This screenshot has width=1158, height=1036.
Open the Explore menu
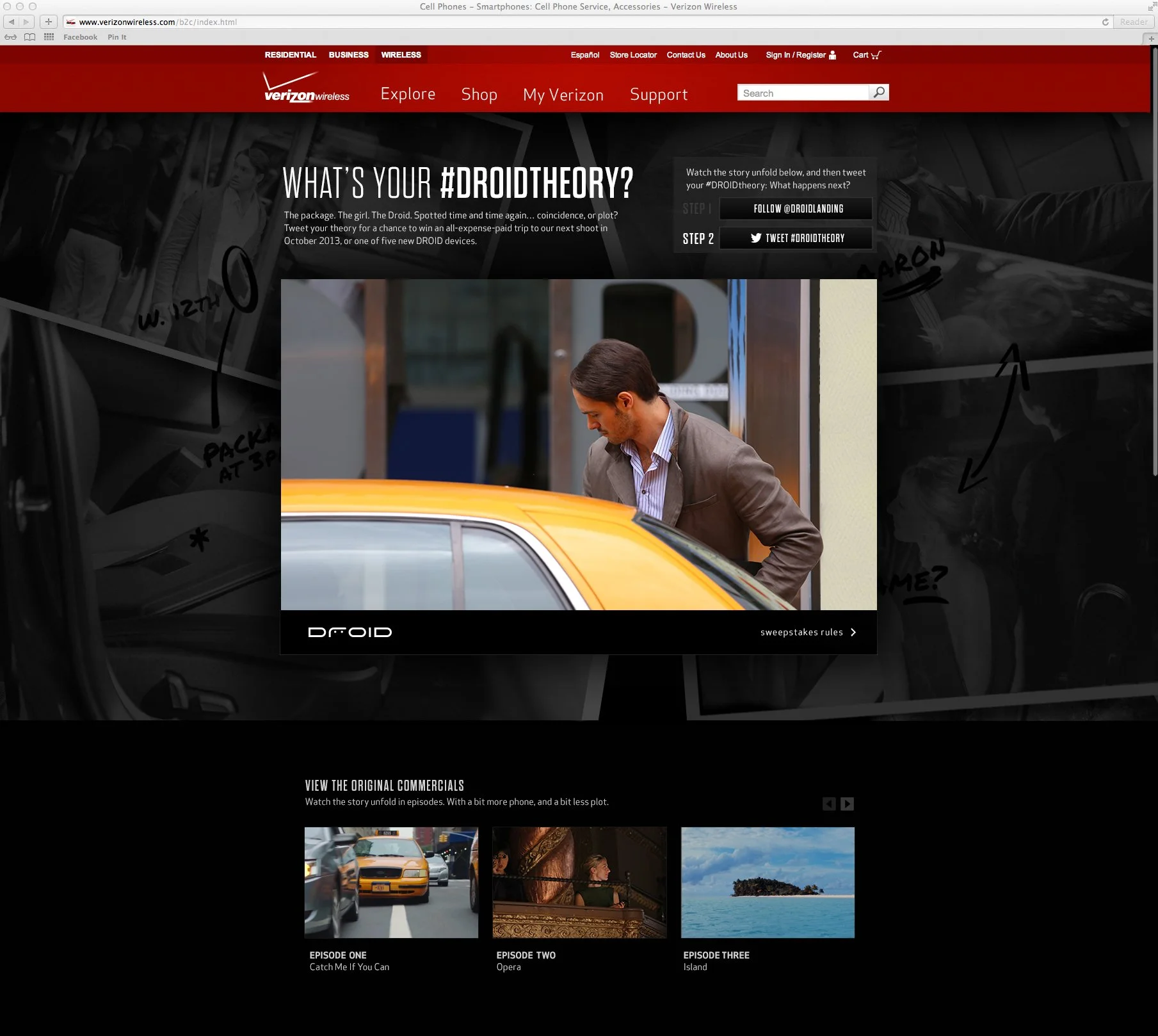tap(408, 94)
